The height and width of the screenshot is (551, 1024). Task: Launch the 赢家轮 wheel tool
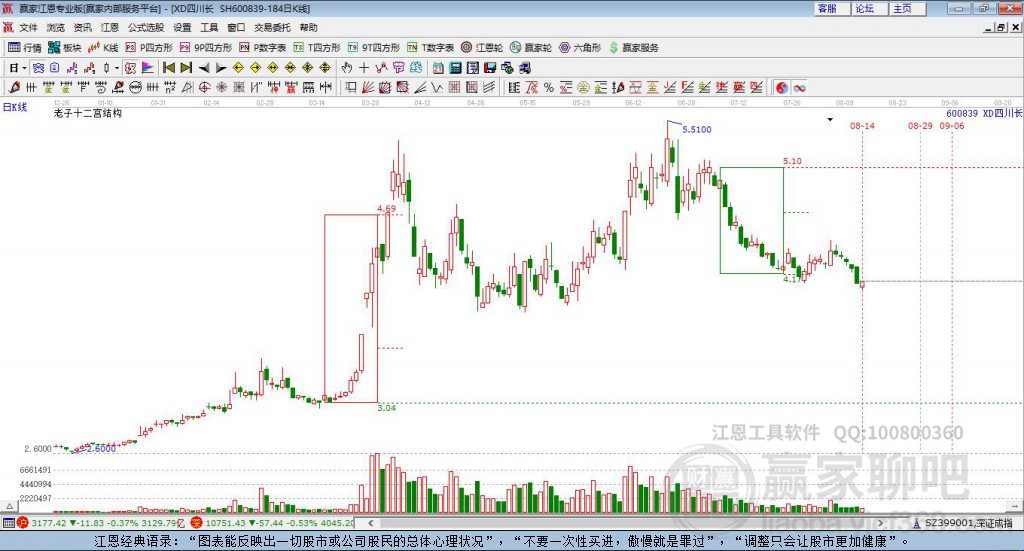531,48
